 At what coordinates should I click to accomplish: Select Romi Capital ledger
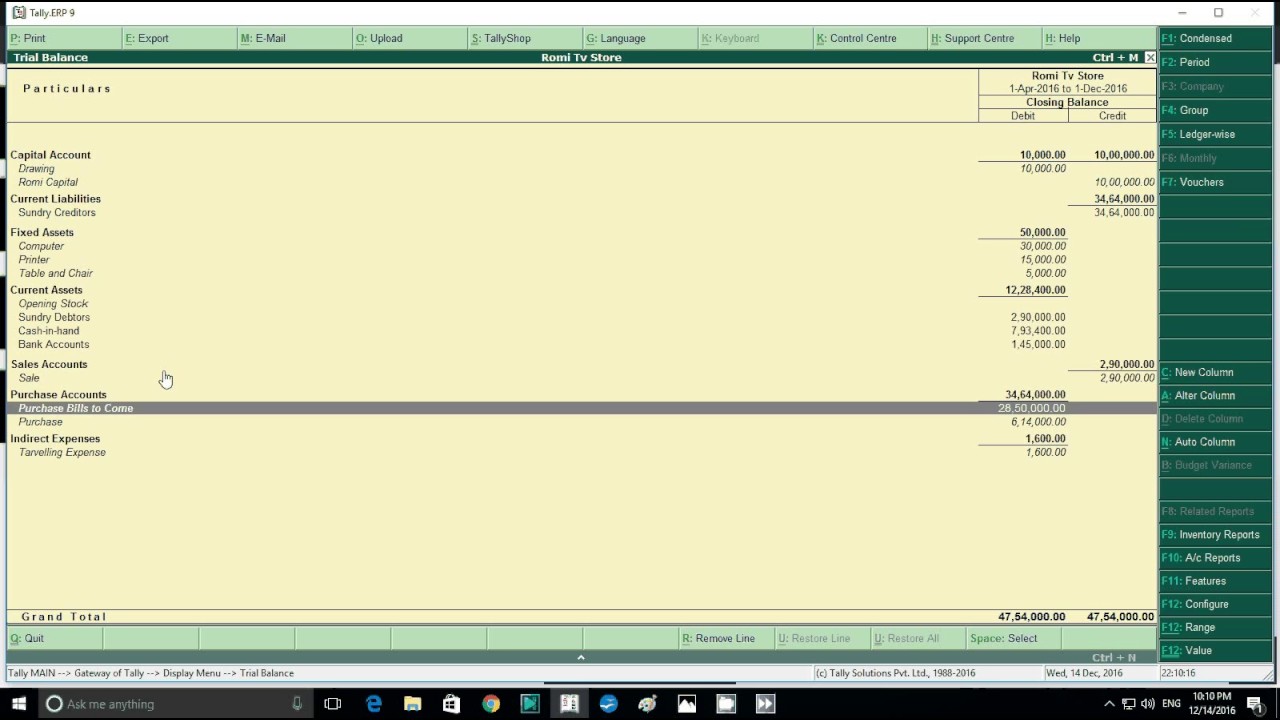pos(582,182)
